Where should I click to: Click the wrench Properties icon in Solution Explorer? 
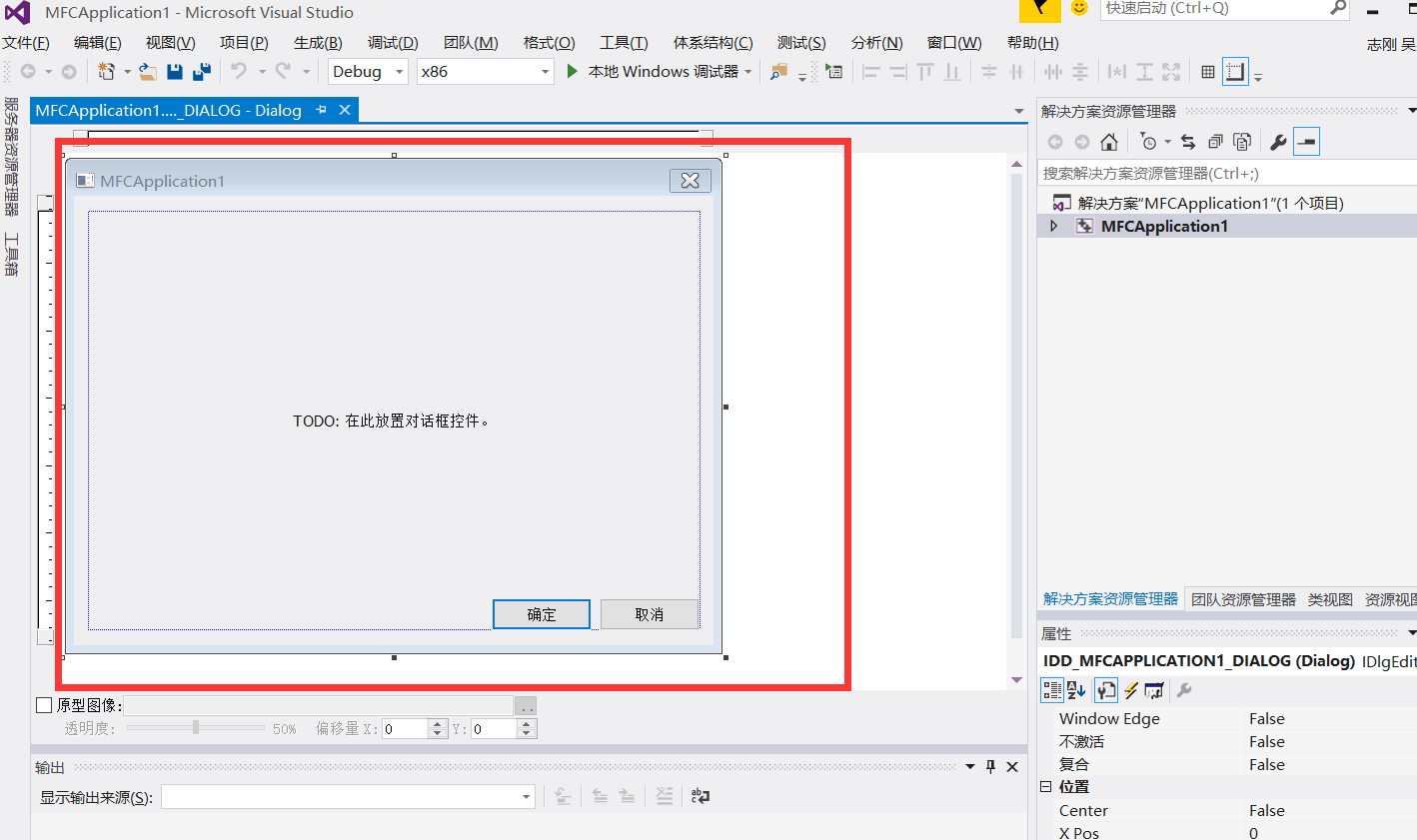[x=1278, y=142]
